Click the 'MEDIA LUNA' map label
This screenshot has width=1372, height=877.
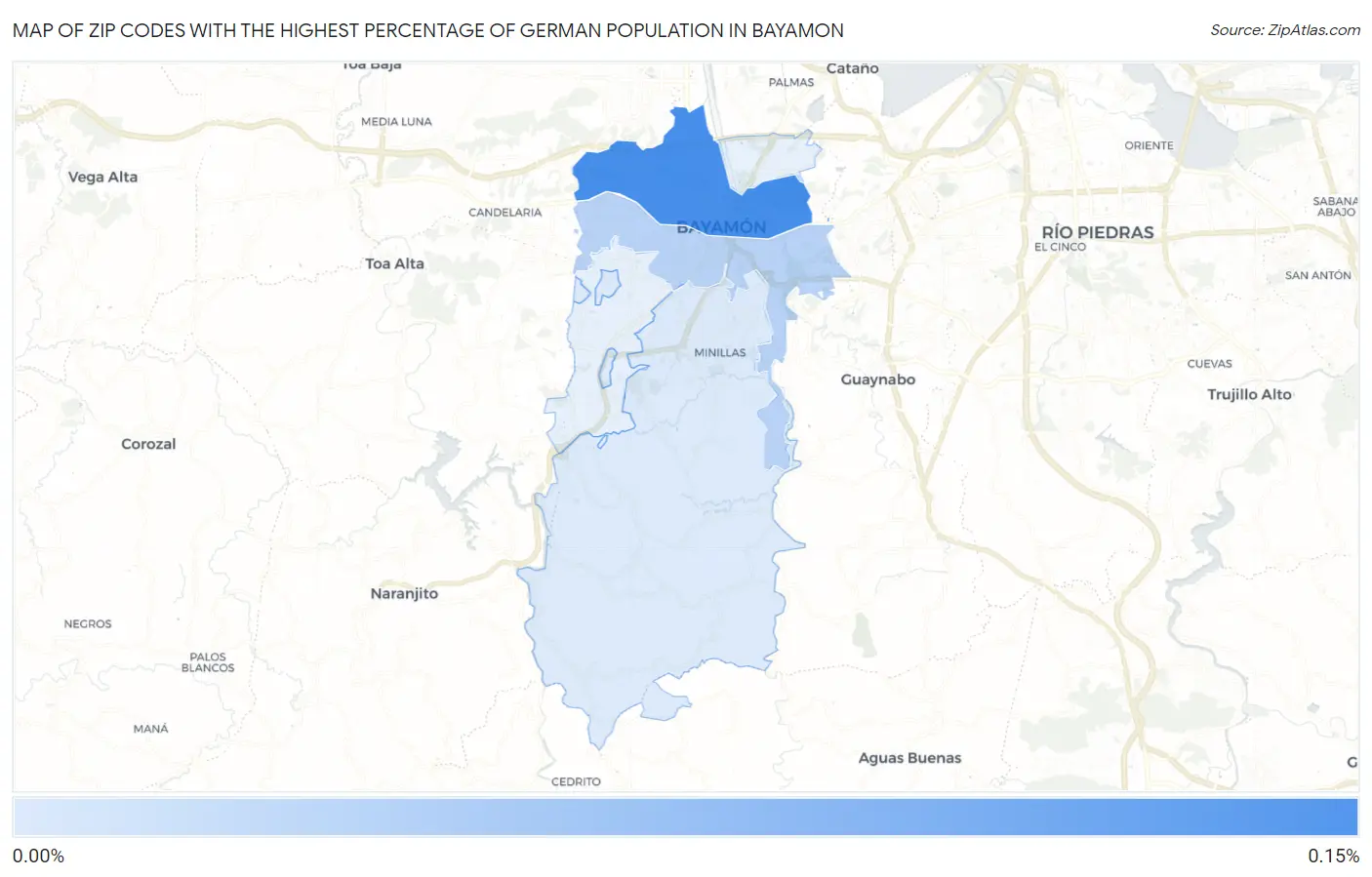(396, 121)
